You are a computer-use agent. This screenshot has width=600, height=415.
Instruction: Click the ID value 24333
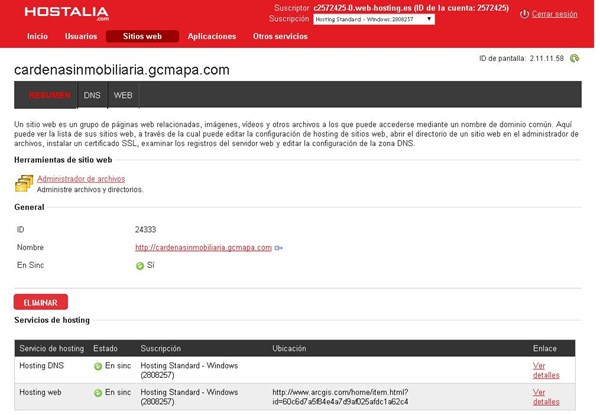click(x=145, y=229)
